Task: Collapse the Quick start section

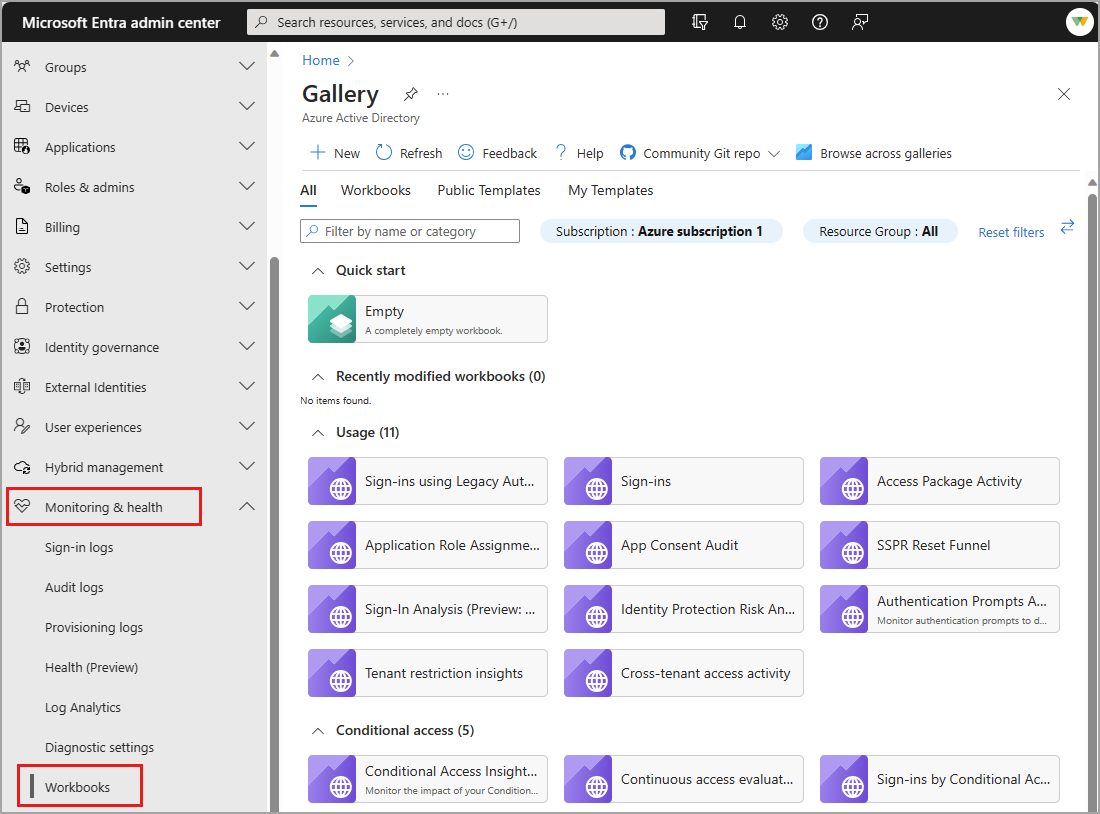Action: [x=317, y=270]
